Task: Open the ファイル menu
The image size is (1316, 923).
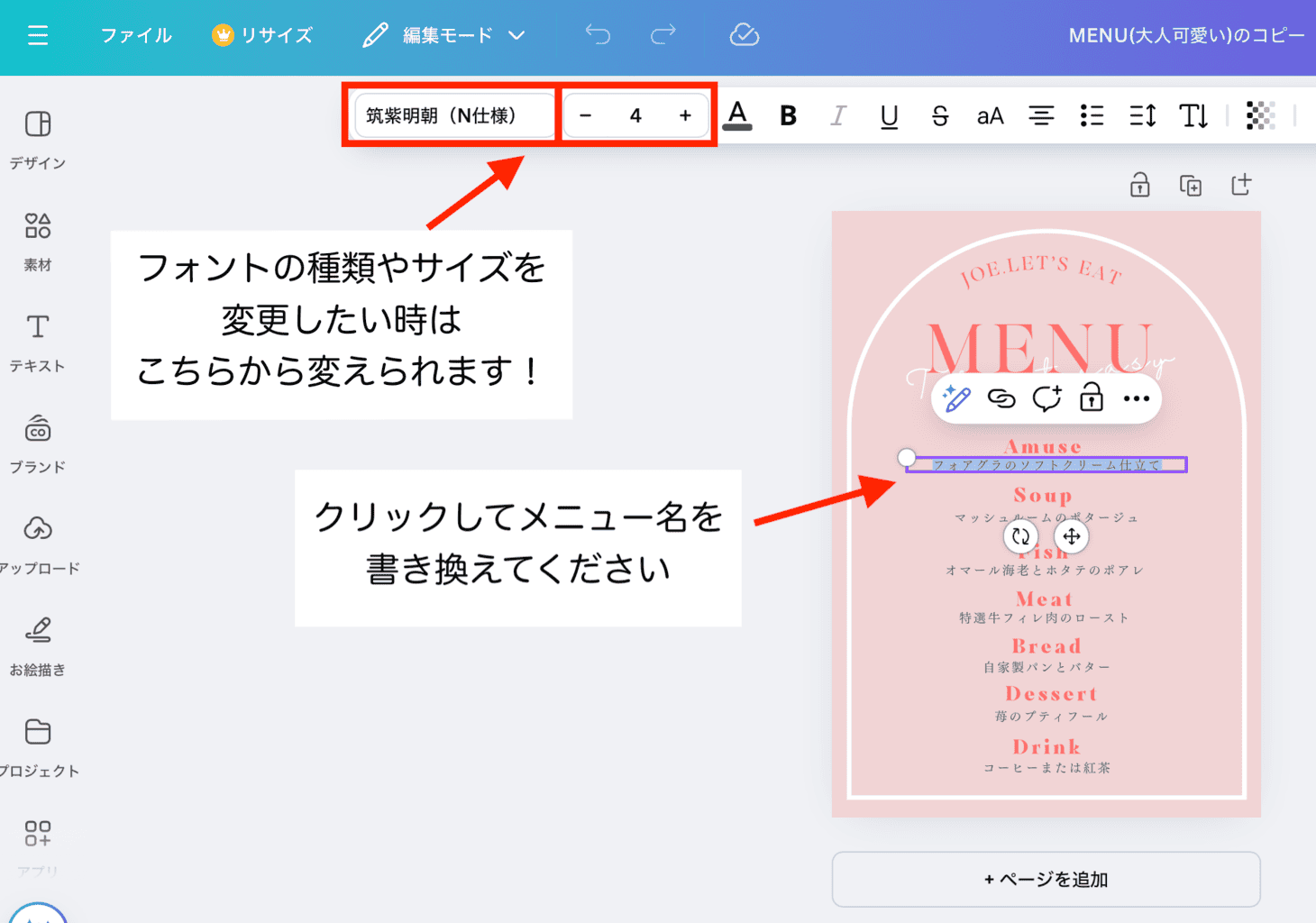Action: coord(136,35)
